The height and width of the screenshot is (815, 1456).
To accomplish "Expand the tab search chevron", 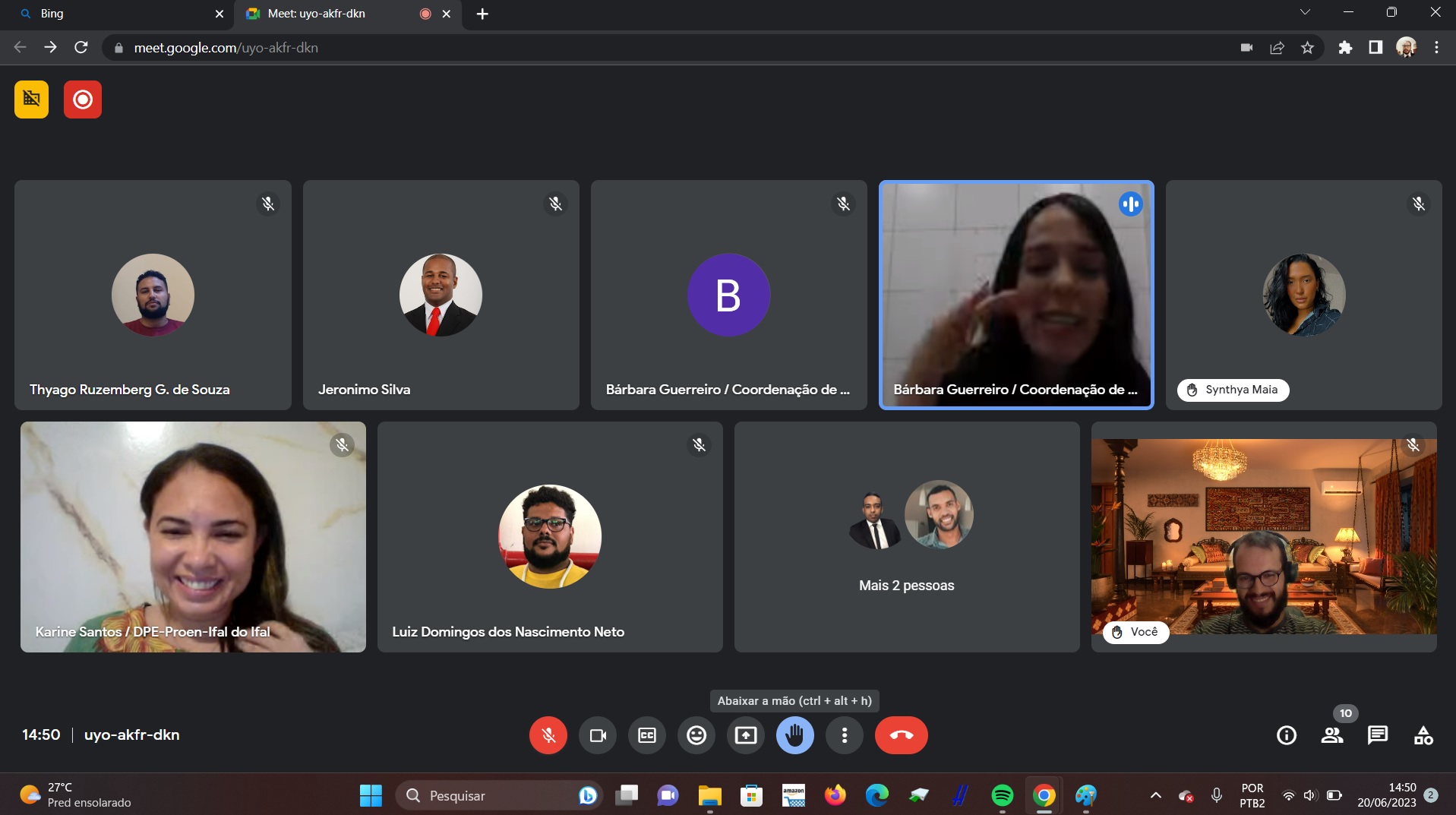I will (x=1305, y=12).
